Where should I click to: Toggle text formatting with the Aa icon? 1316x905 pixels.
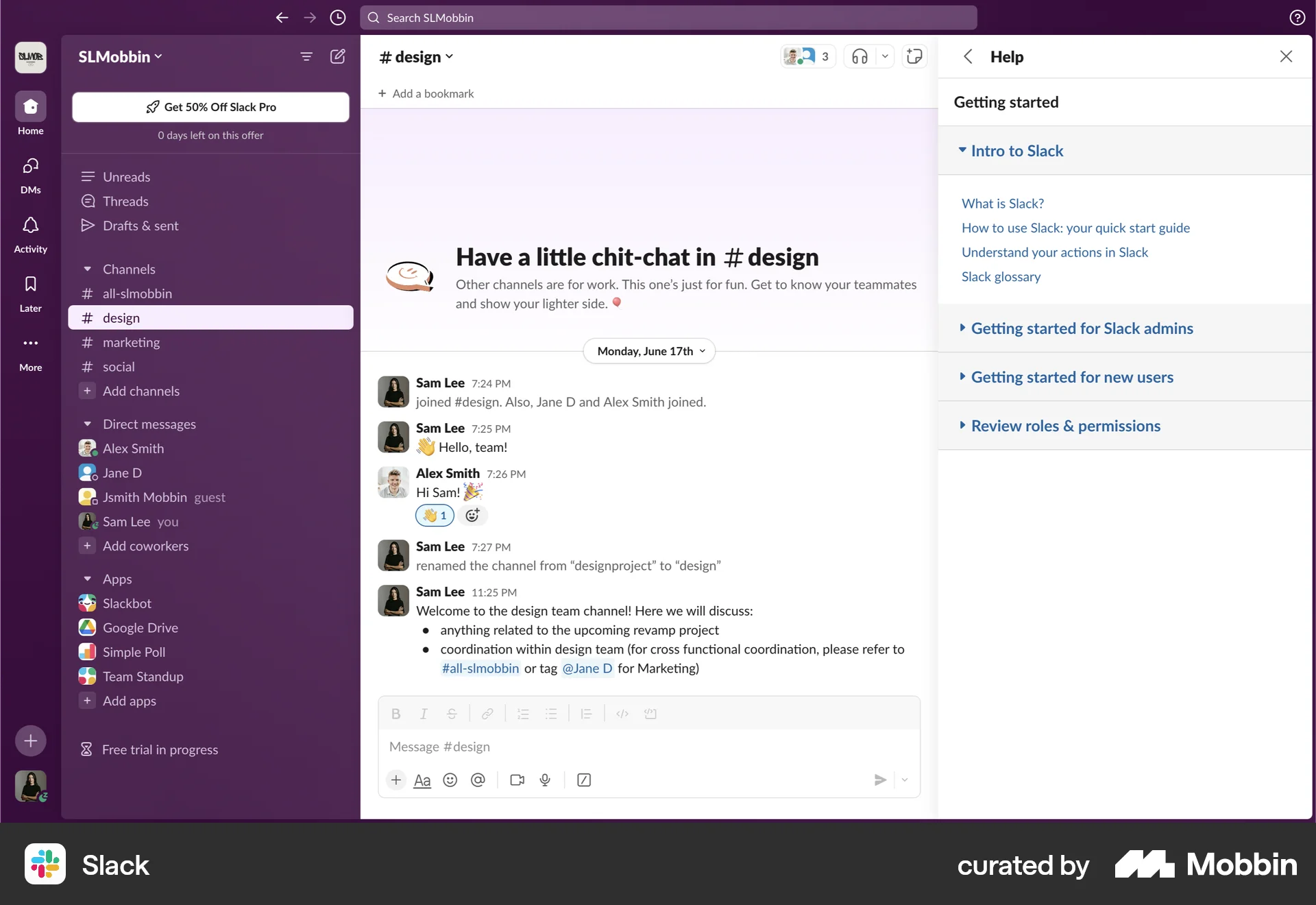coord(422,780)
